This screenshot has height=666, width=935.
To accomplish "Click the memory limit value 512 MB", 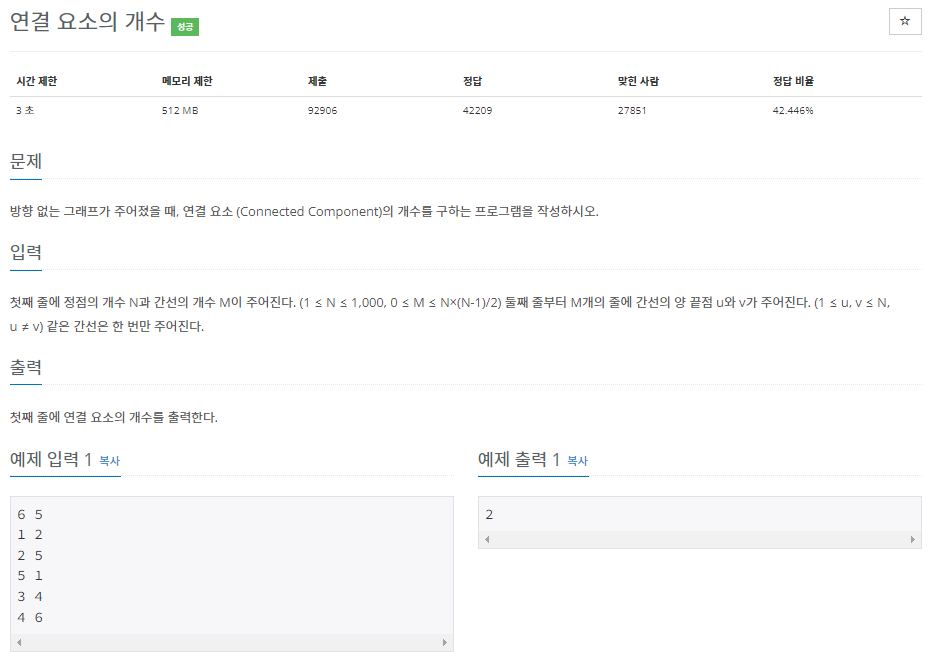I will tap(180, 110).
